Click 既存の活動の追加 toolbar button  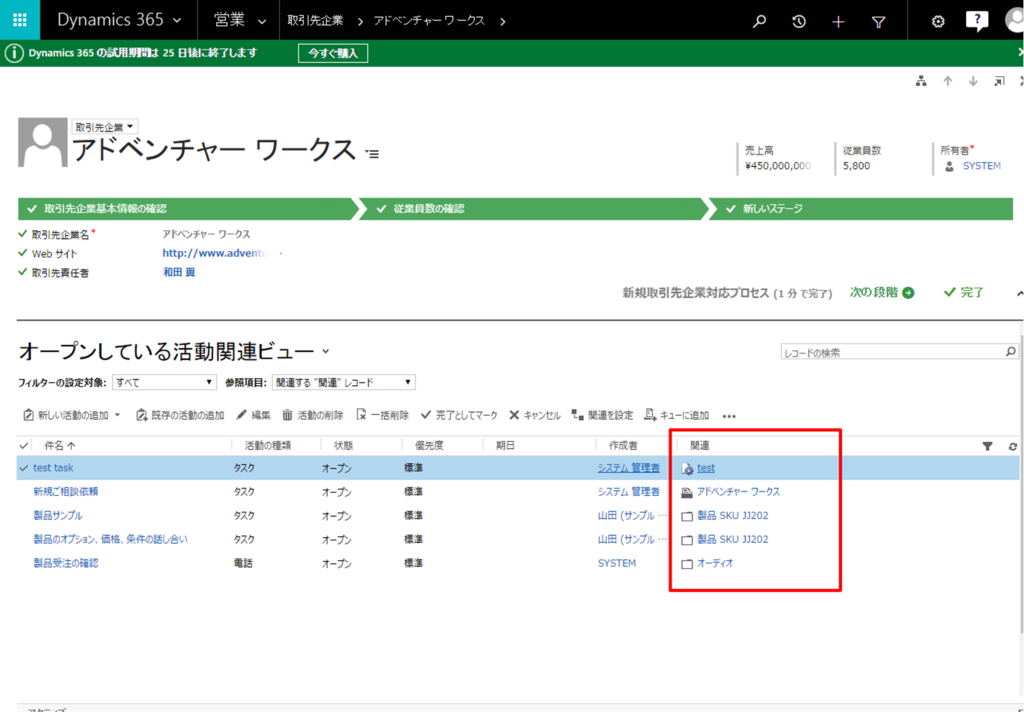pyautogui.click(x=180, y=415)
